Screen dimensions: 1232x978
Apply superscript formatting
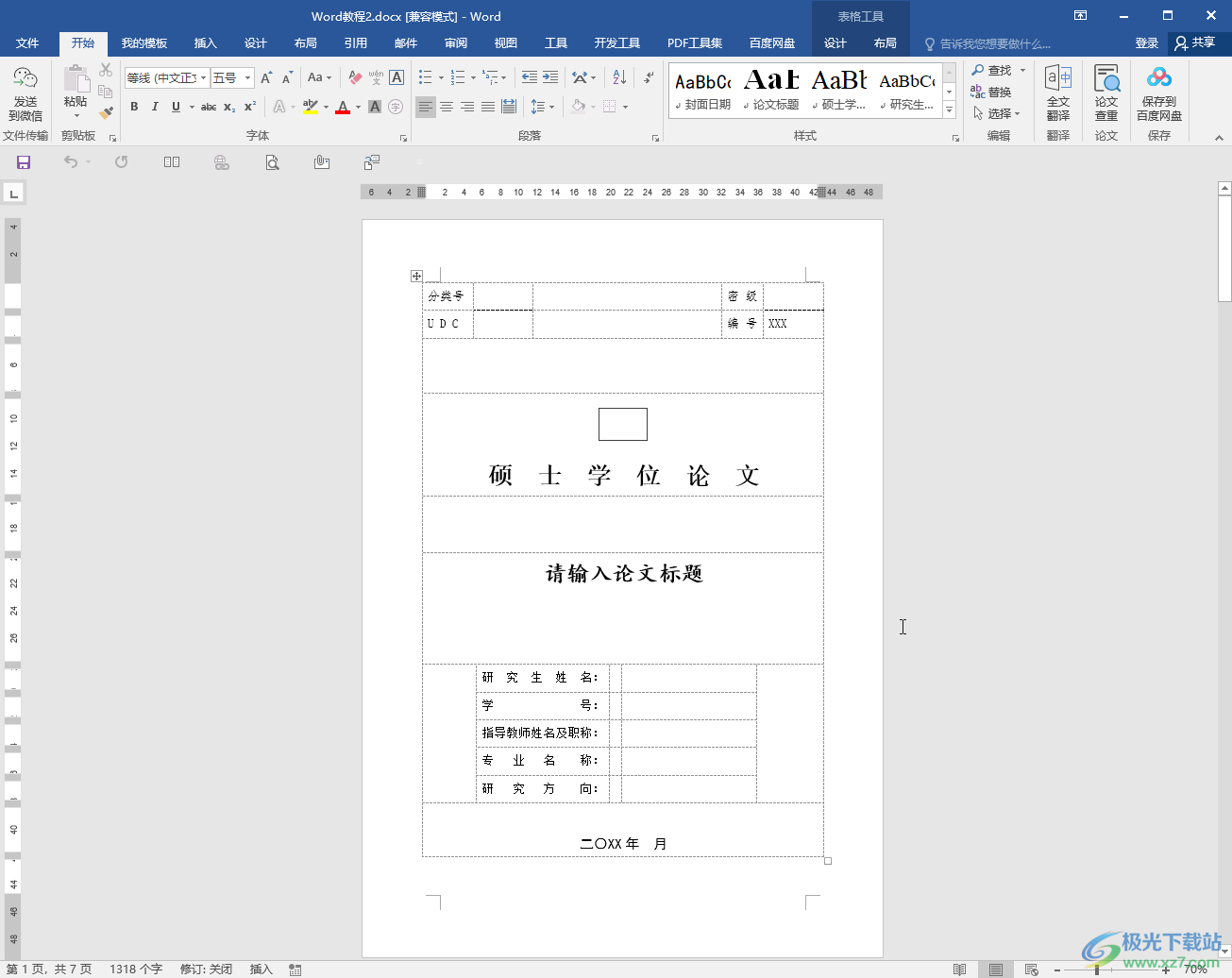tap(250, 107)
